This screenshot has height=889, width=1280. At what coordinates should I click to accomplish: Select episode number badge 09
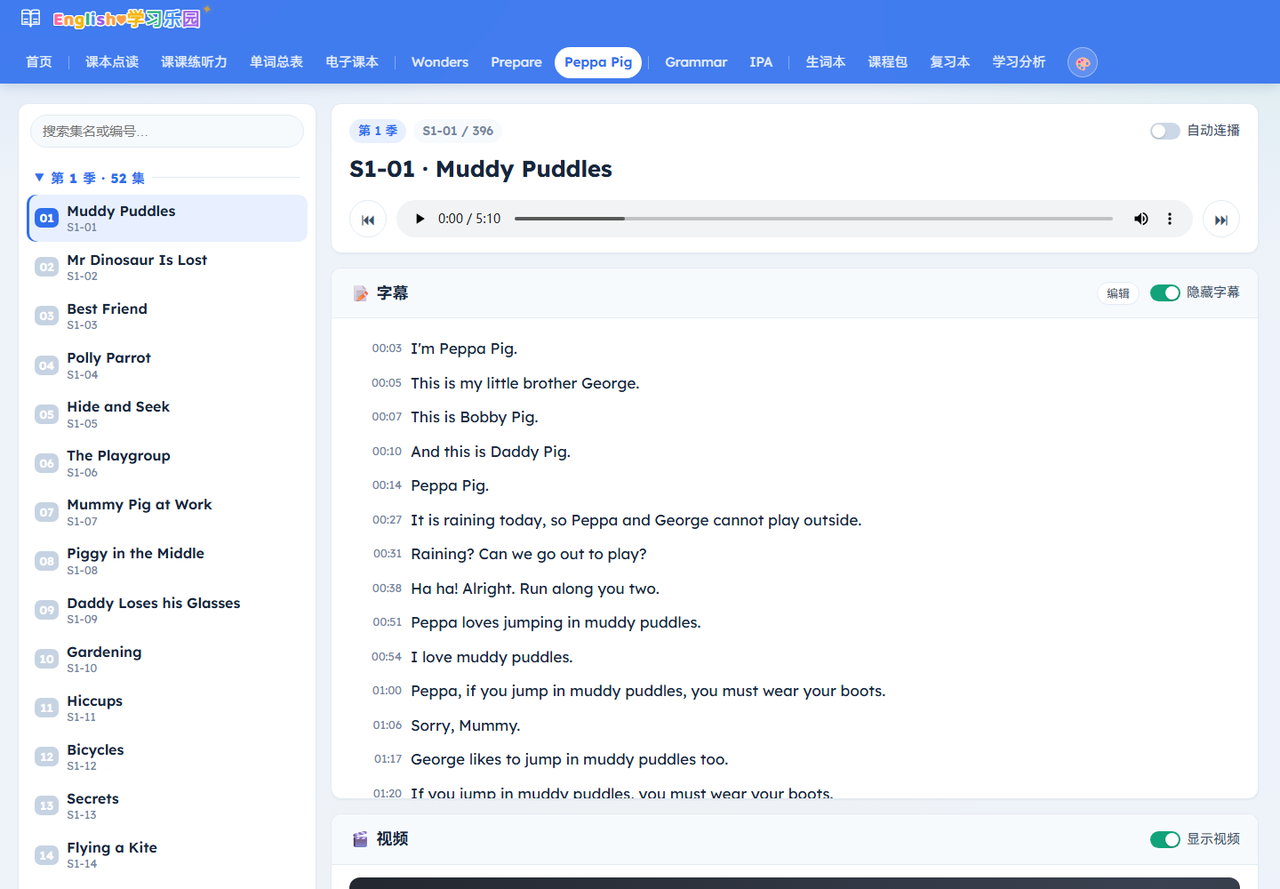47,610
